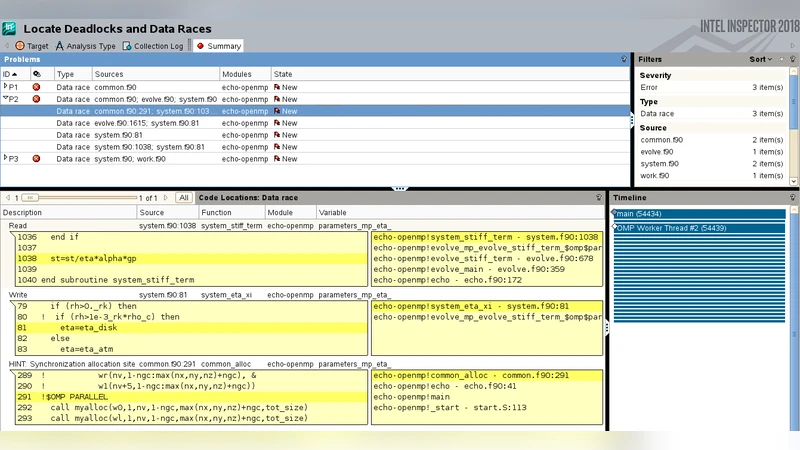Viewport: 800px width, 450px height.
Task: Filter by Error severity
Action: [x=711, y=87]
